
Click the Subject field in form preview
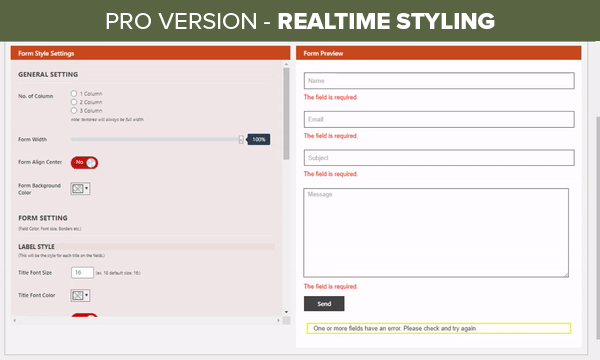pos(439,158)
